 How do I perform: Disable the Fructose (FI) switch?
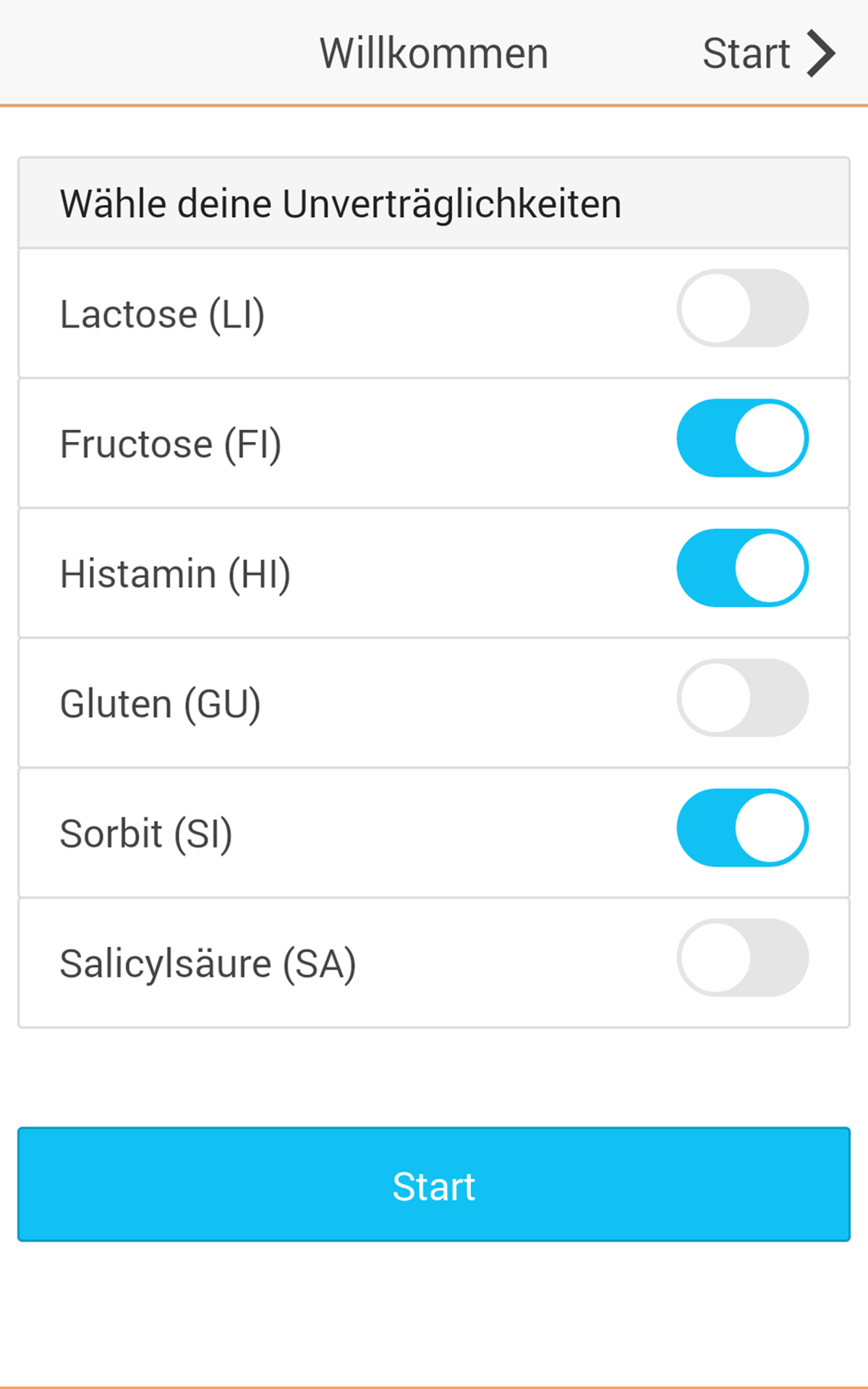coord(742,438)
